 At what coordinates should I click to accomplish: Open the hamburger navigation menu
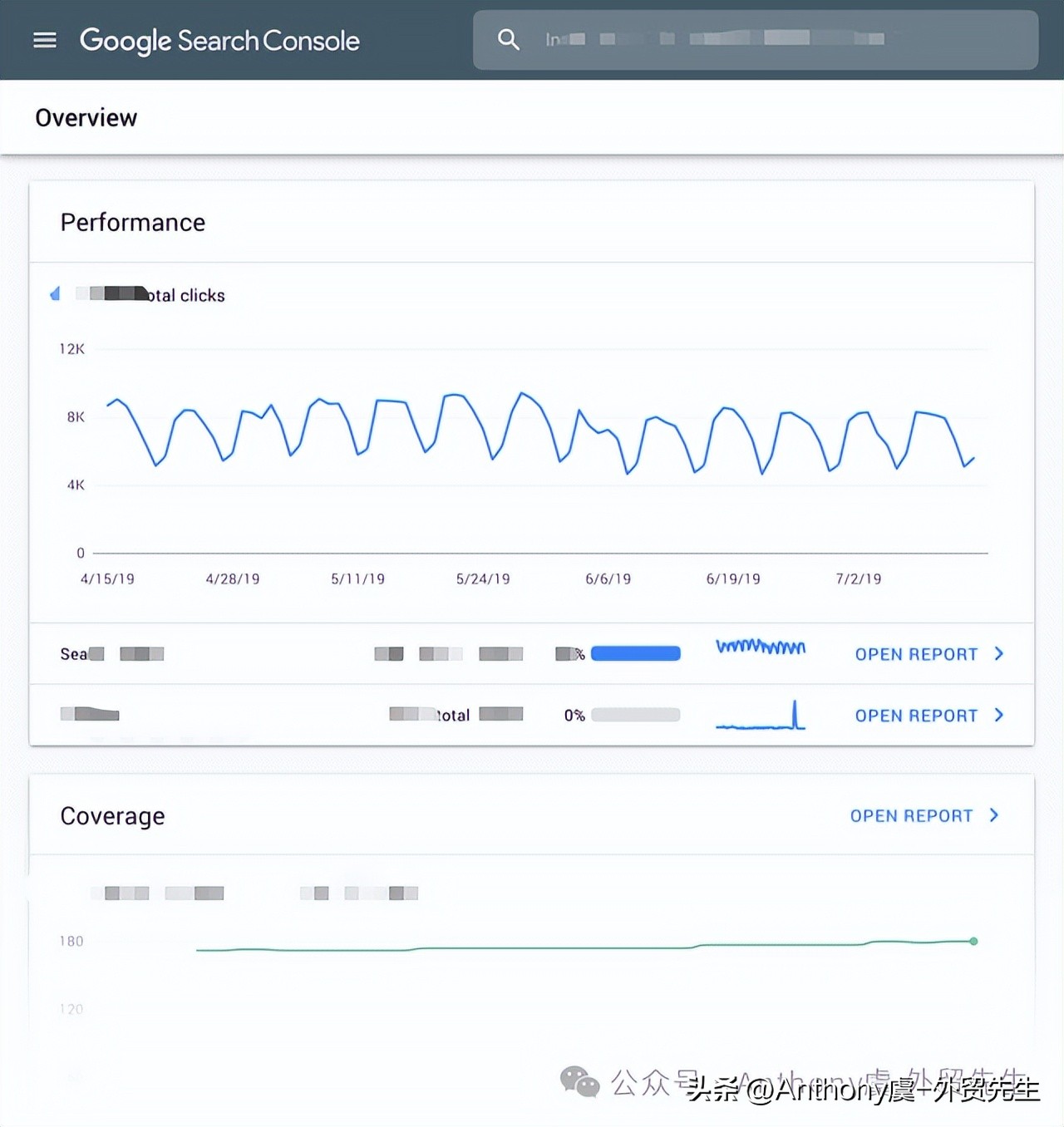(45, 40)
